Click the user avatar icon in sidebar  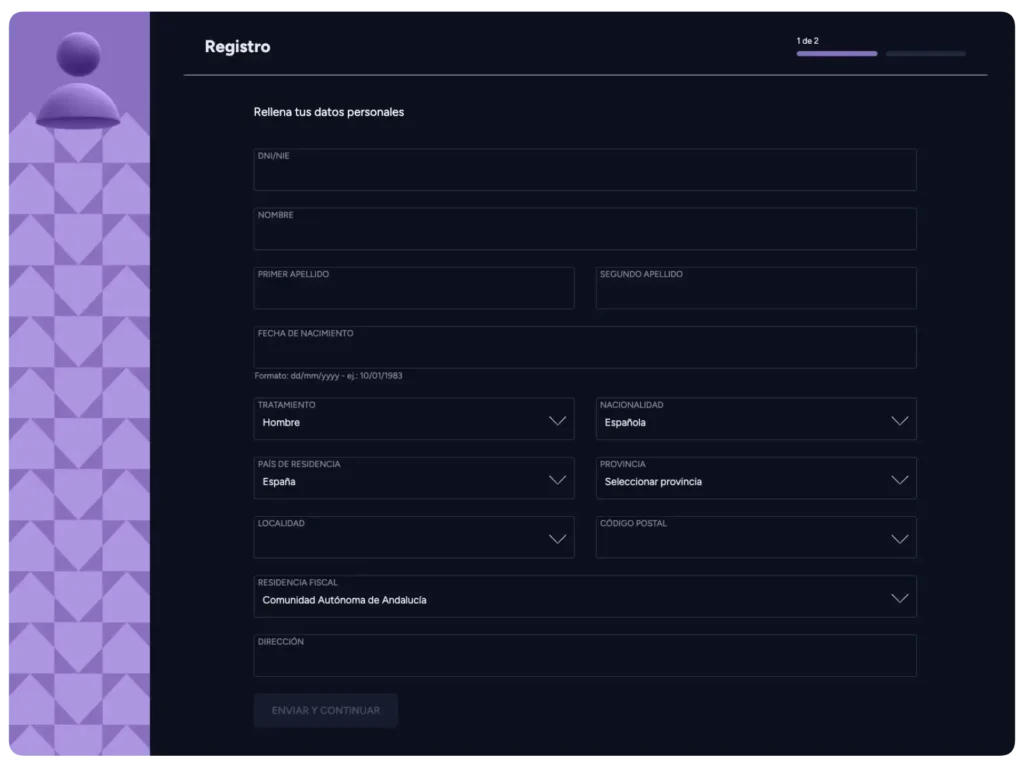click(78, 80)
